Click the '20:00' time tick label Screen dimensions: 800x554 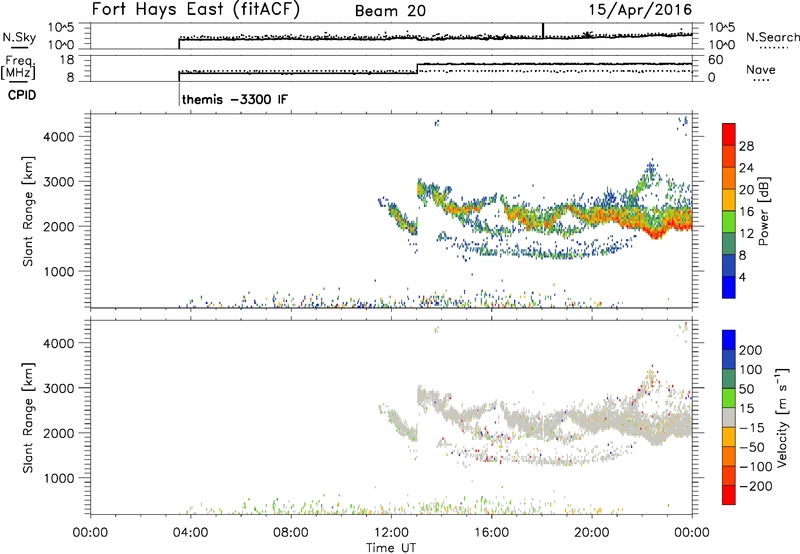click(591, 533)
